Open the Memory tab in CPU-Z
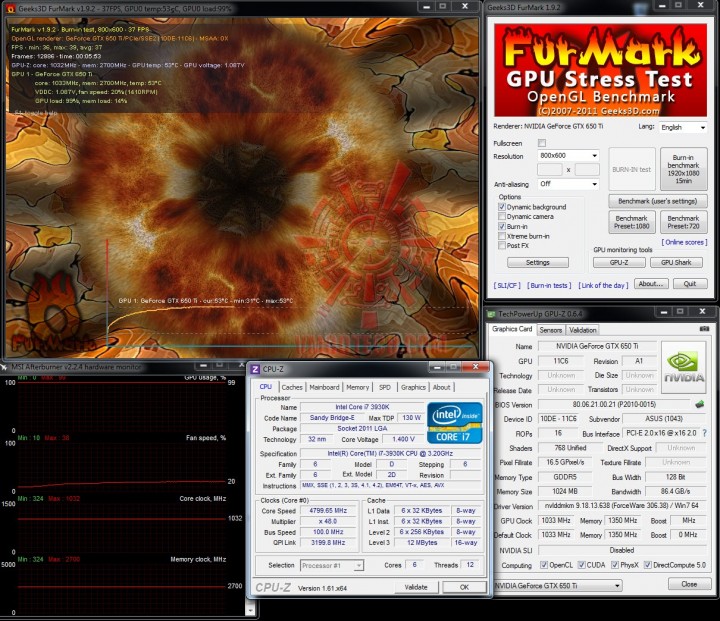 358,387
